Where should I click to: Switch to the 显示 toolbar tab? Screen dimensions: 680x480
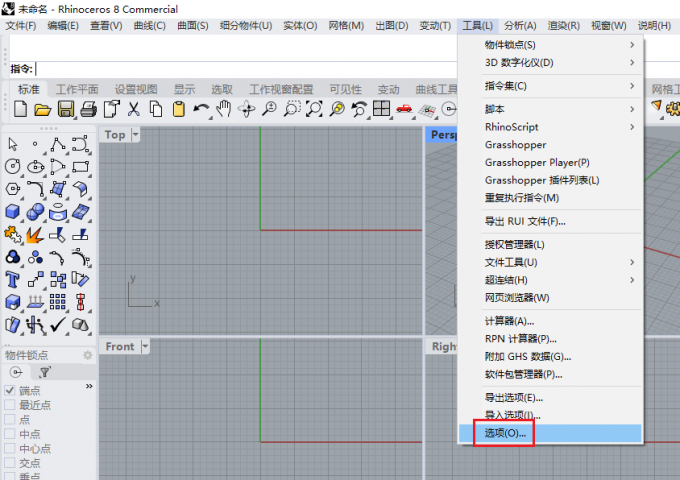[x=184, y=89]
